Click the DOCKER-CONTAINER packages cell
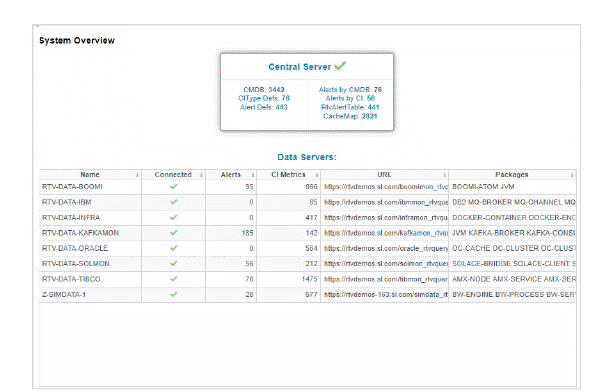The image size is (615, 391). point(513,217)
